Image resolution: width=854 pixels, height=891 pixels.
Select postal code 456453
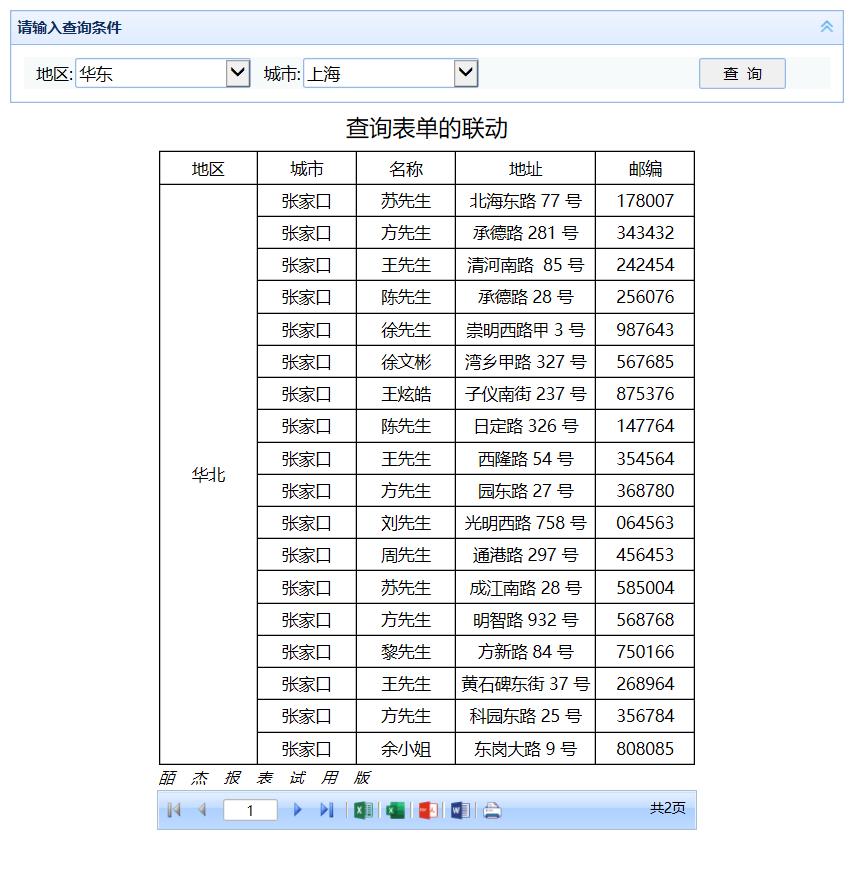click(645, 555)
